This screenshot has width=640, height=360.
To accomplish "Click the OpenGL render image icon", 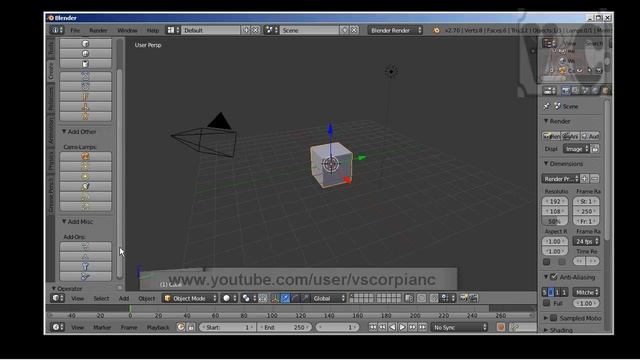I will click(x=464, y=298).
